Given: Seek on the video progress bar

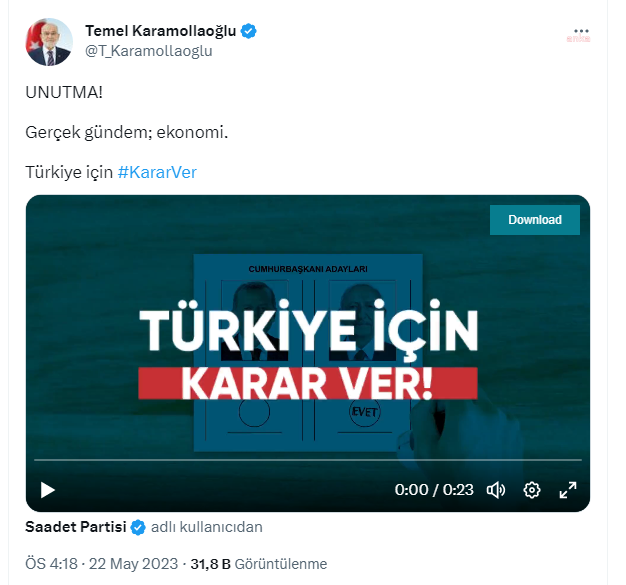Looking at the screenshot, I should pyautogui.click(x=308, y=460).
